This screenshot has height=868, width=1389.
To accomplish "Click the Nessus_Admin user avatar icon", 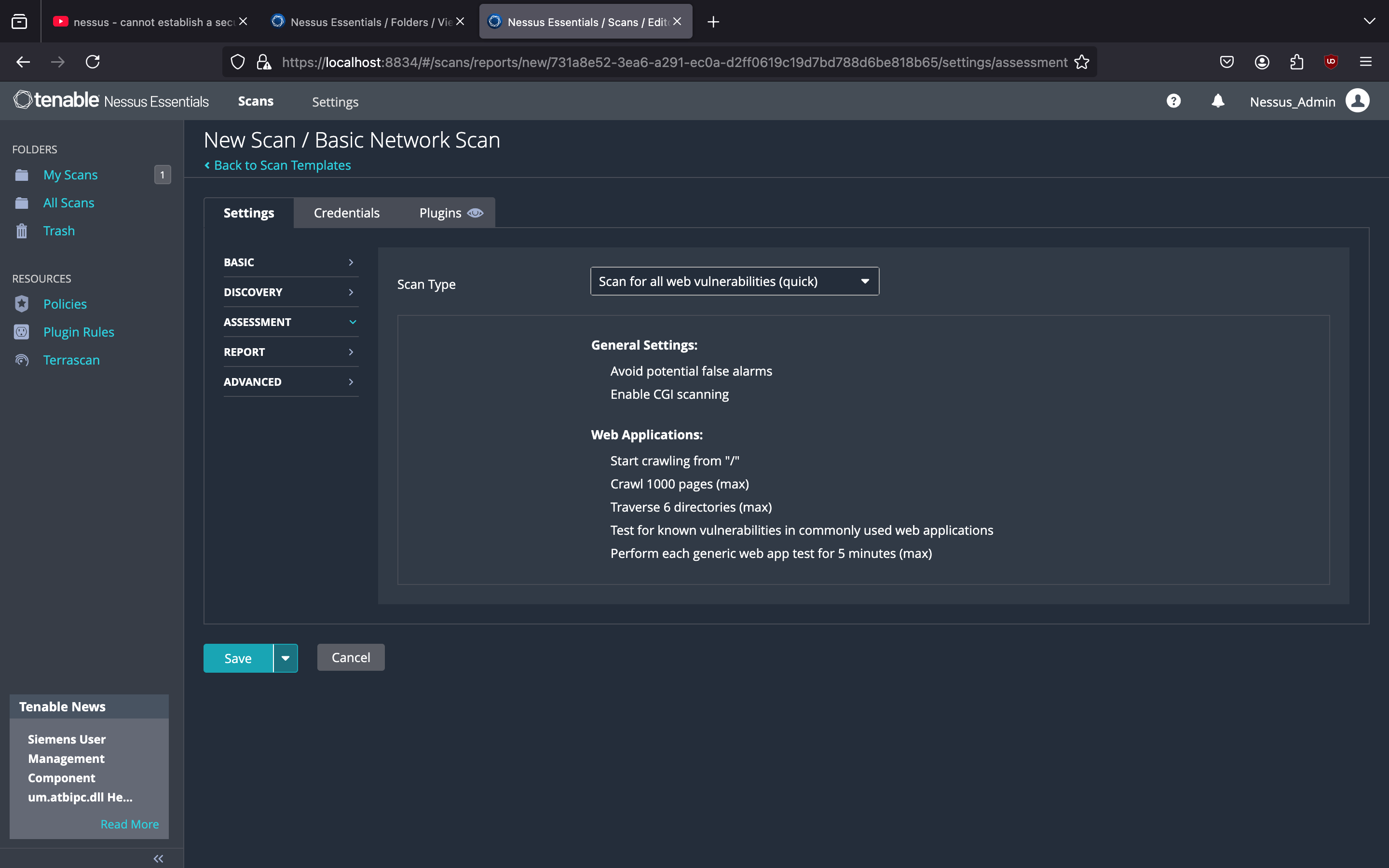I will (x=1357, y=102).
